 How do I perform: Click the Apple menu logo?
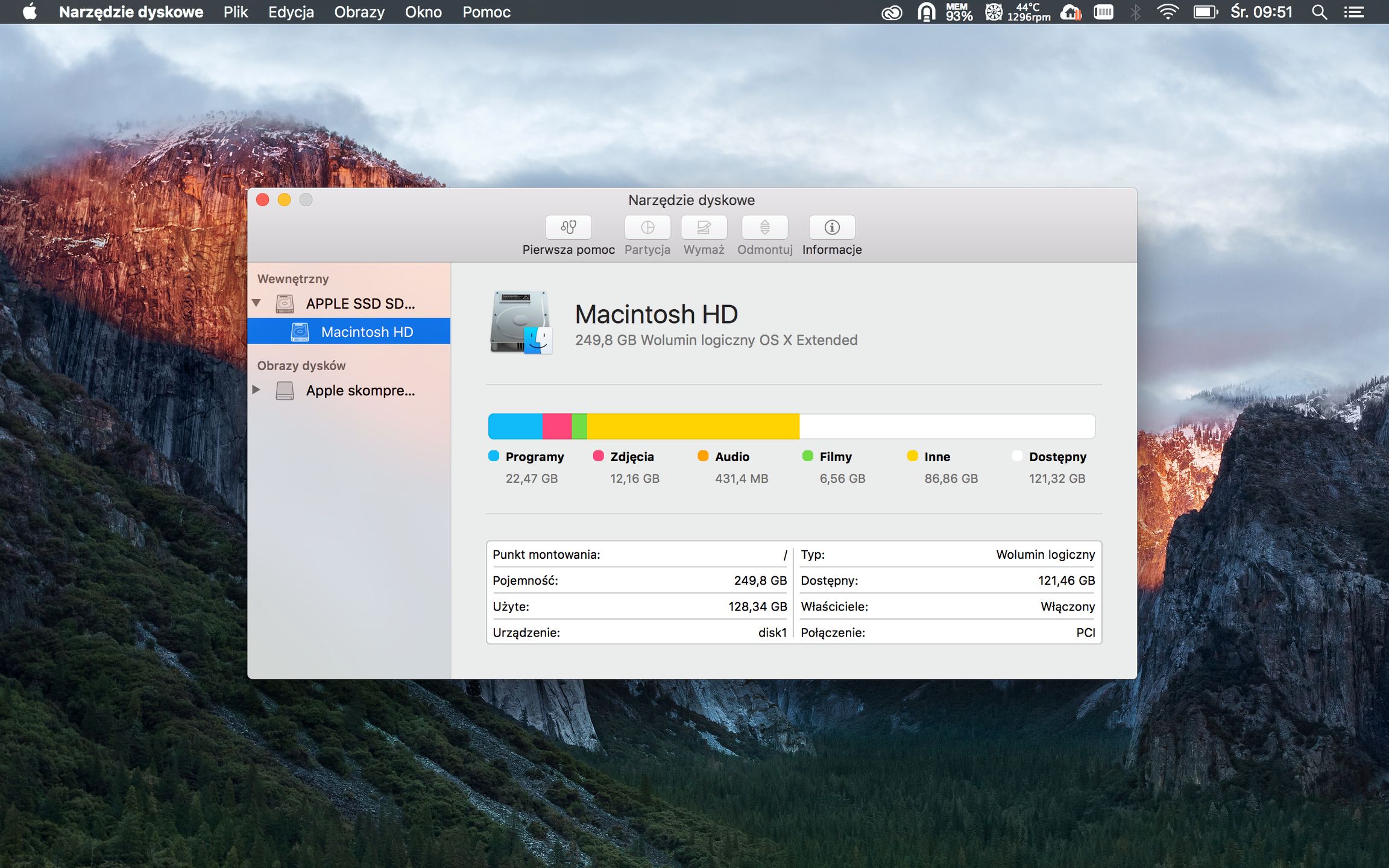coord(30,12)
